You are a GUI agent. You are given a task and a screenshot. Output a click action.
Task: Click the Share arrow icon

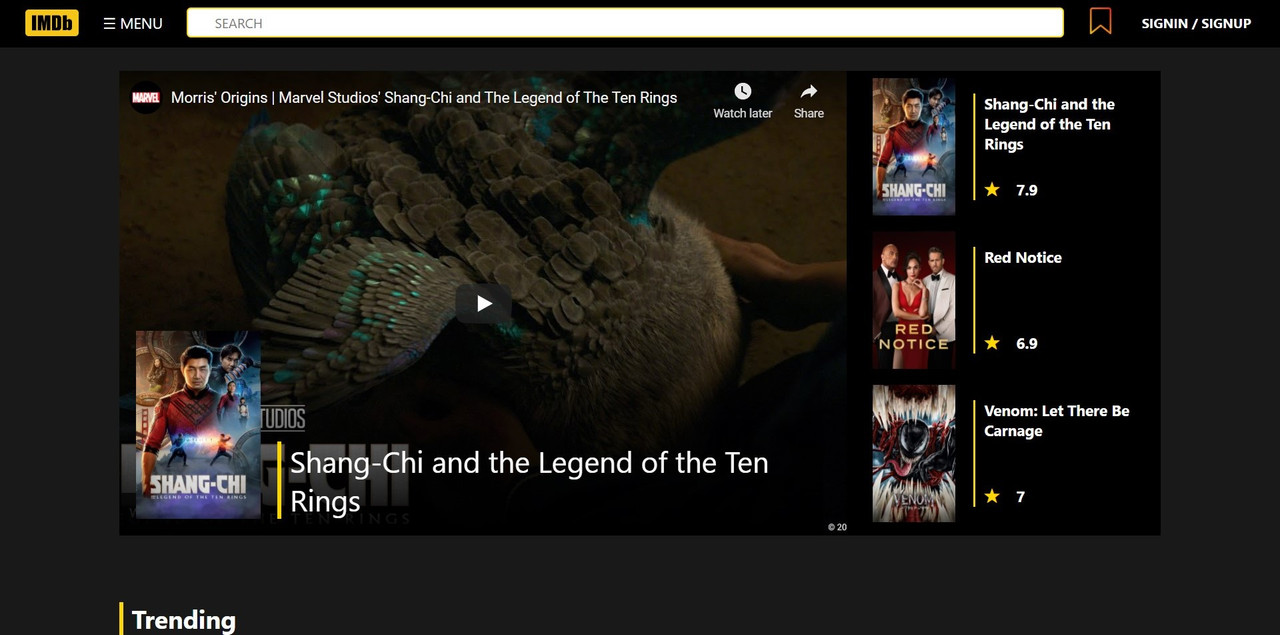point(809,91)
